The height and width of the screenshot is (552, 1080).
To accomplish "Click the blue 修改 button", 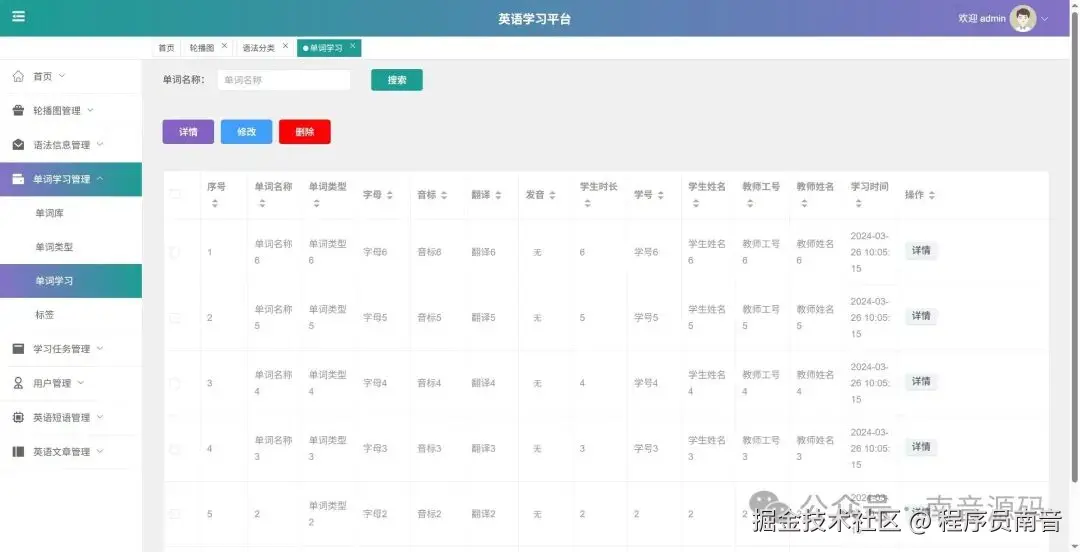I will [x=247, y=132].
